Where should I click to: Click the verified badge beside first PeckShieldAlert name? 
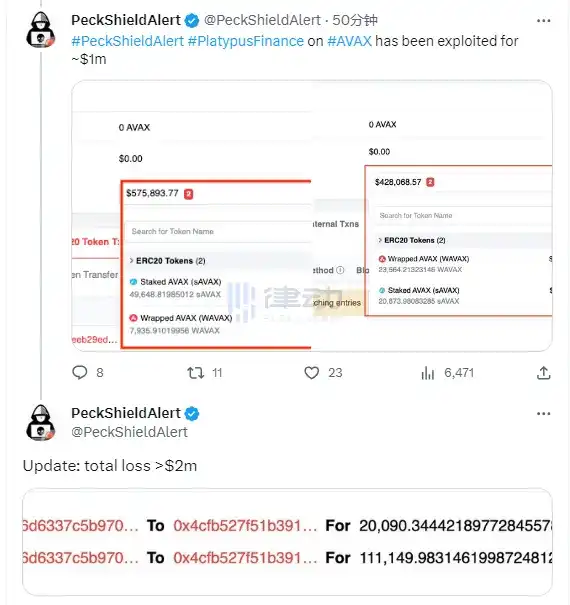click(x=192, y=20)
